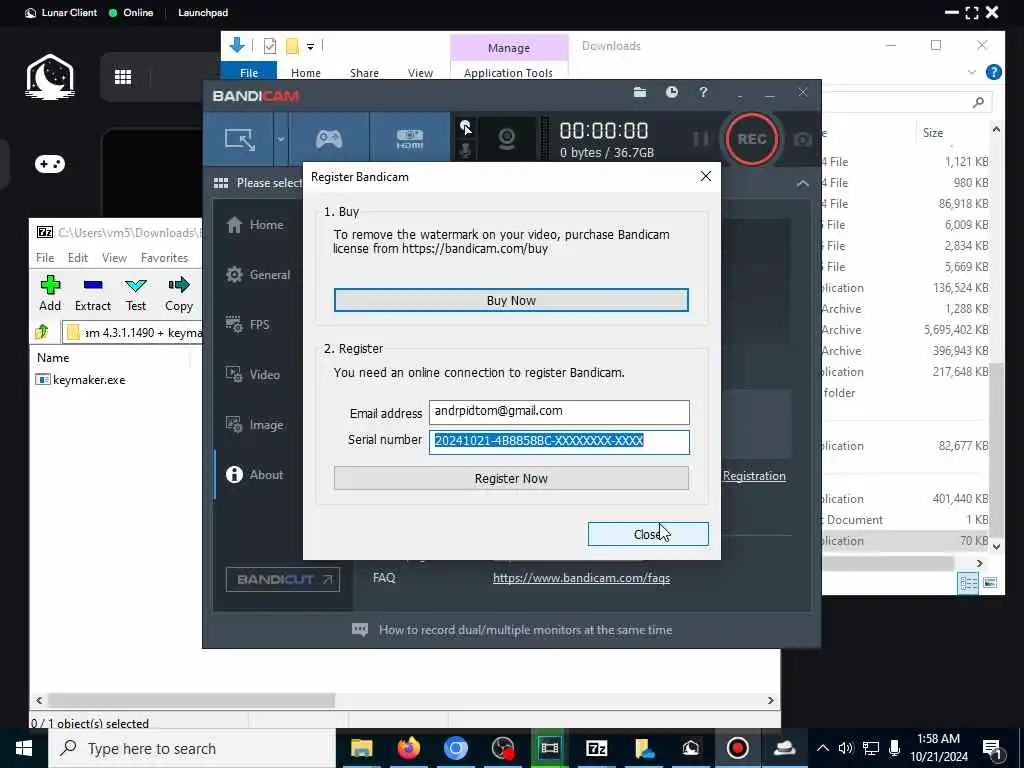Expand Explorer ribbon with chevron

pyautogui.click(x=971, y=72)
